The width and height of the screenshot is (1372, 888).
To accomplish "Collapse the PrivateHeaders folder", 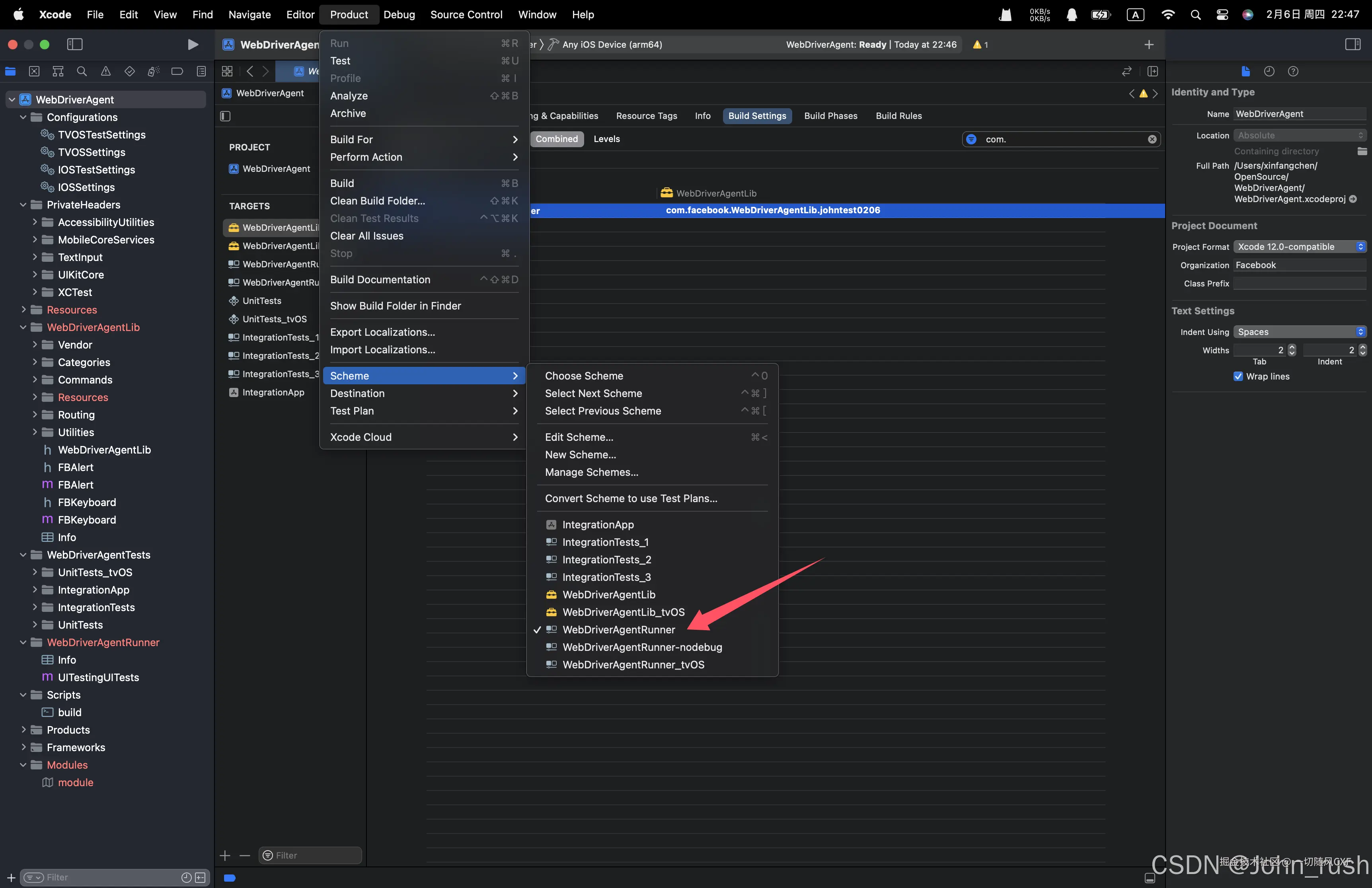I will tap(23, 204).
